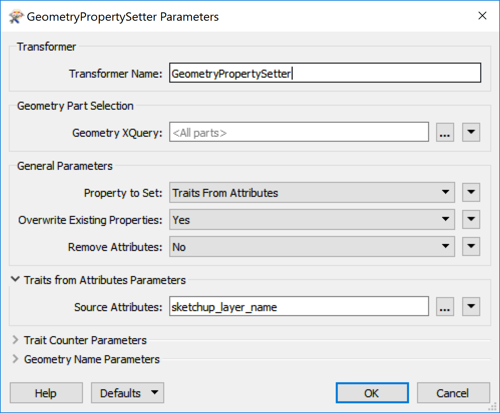Open arrow menu beside Property to Set
The height and width of the screenshot is (413, 500).
(x=471, y=192)
